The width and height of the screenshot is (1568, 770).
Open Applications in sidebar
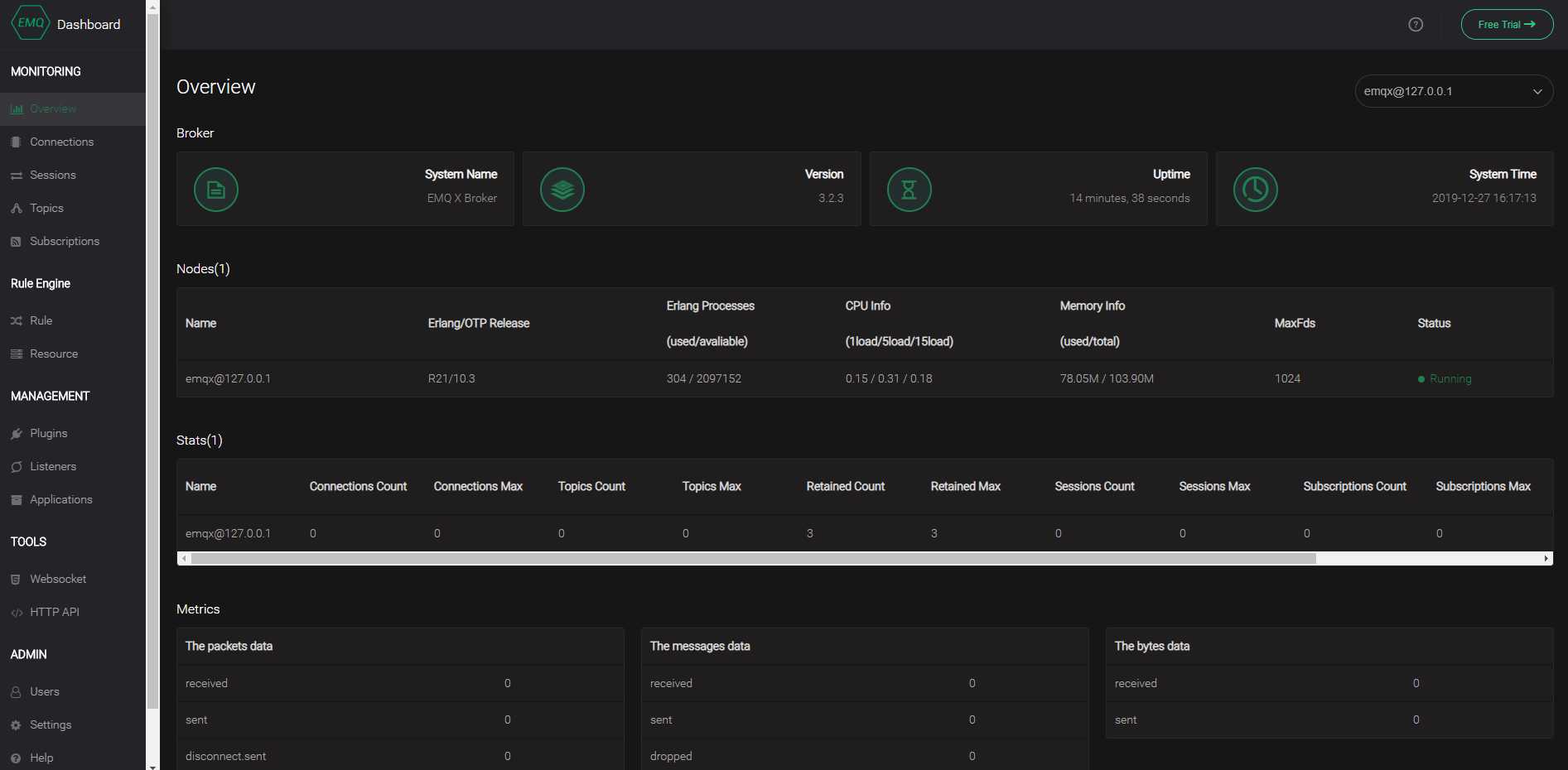[73, 500]
